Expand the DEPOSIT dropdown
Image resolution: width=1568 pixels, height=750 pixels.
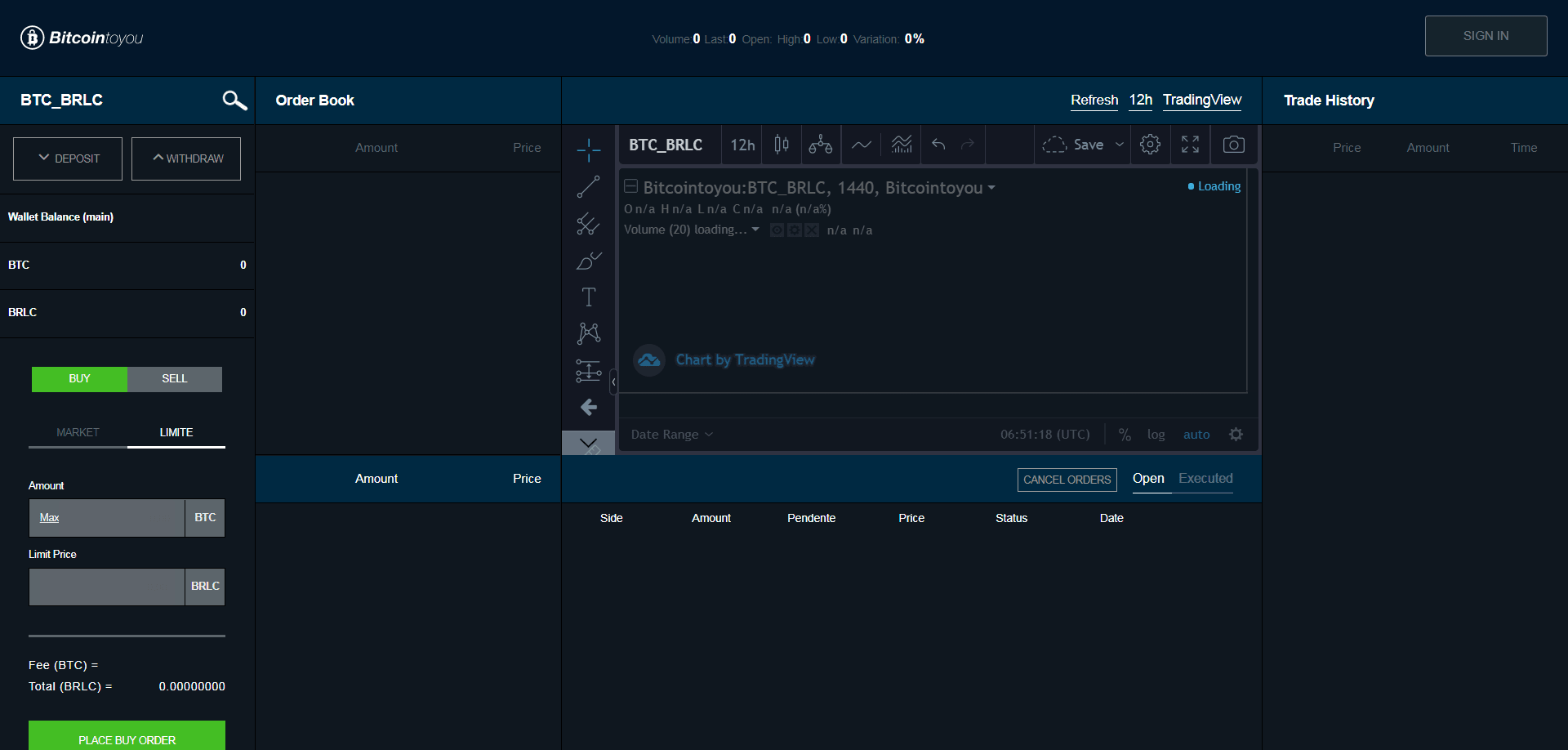point(68,158)
